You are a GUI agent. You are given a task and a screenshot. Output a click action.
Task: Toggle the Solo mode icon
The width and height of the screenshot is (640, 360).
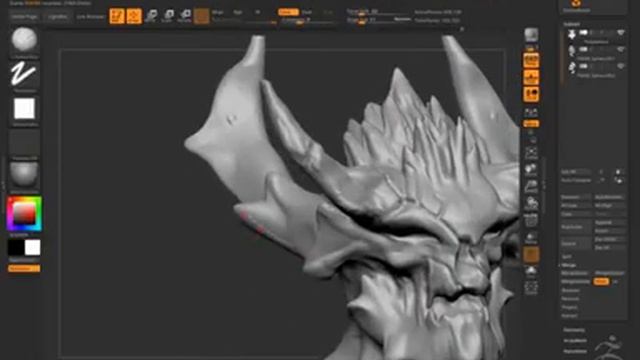[531, 271]
